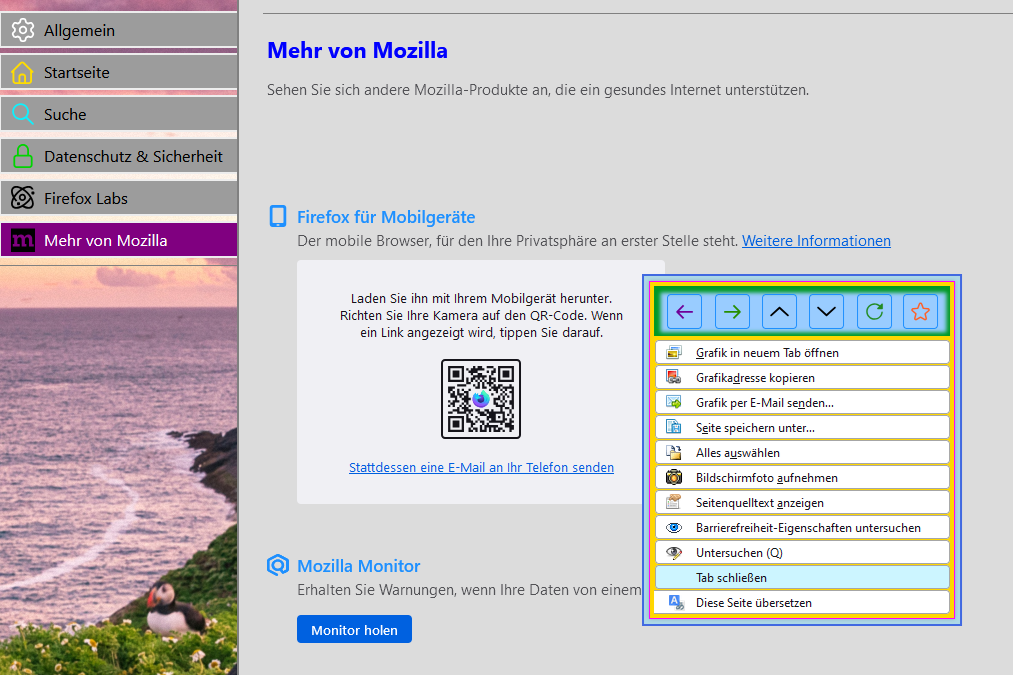This screenshot has width=1013, height=675.
Task: Click the envelope icon for Grafik per E-Mail senden
Action: point(674,402)
